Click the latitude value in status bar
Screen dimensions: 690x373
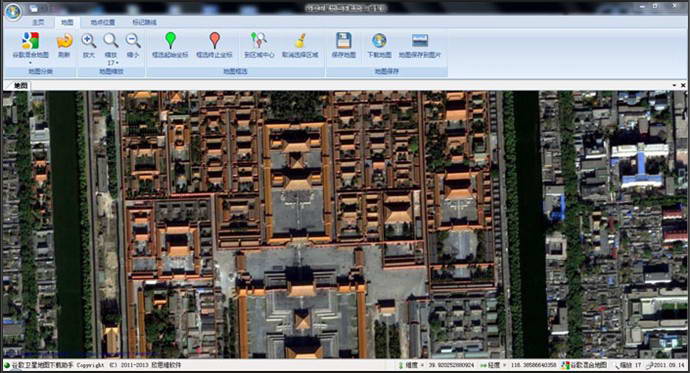point(451,365)
